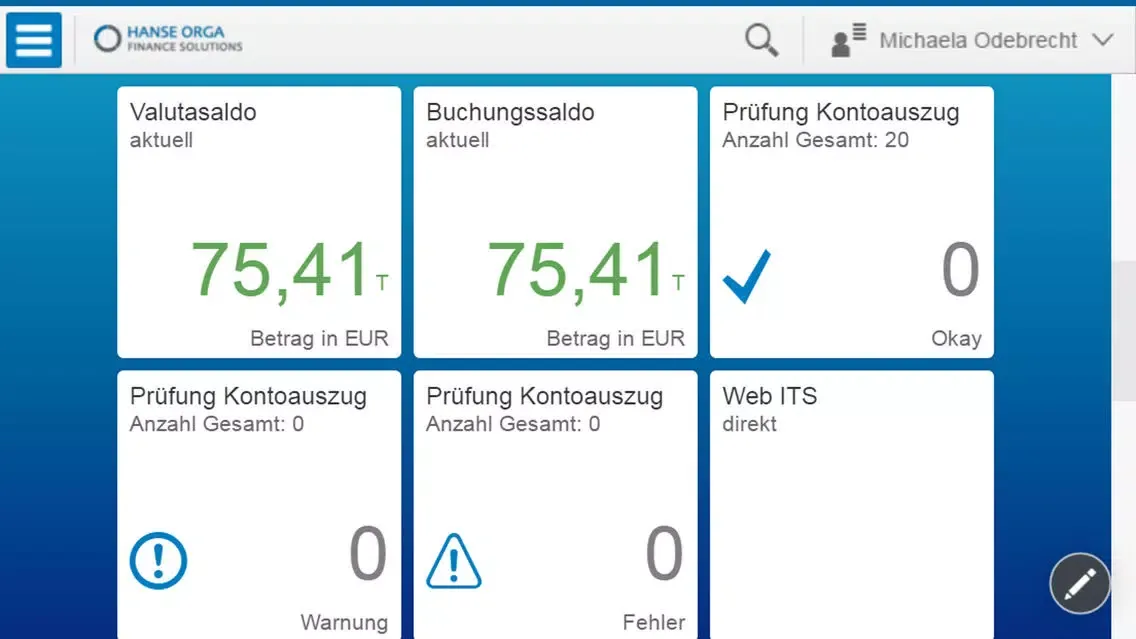
Task: Open the Web ITS direkt tile
Action: point(852,505)
